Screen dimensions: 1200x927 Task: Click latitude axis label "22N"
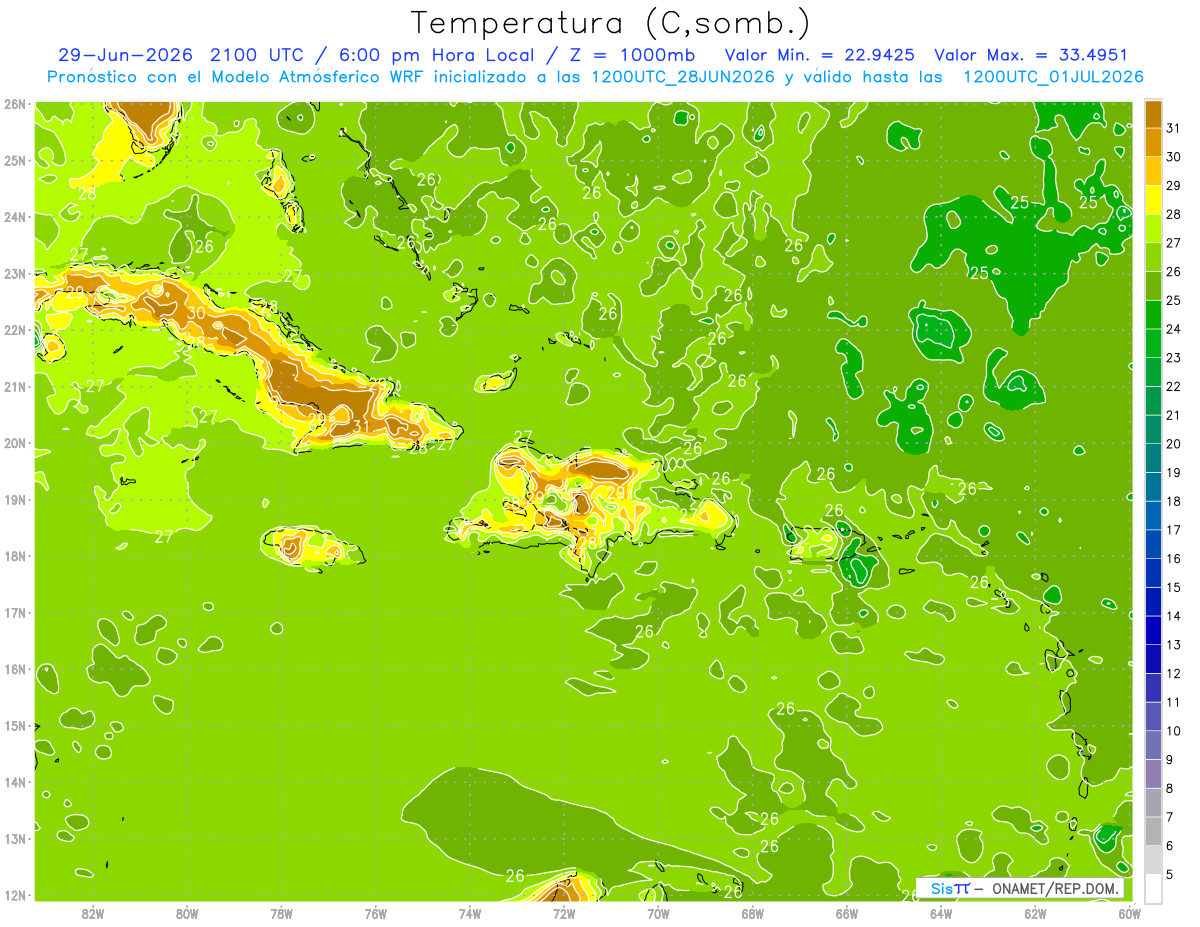coord(15,330)
